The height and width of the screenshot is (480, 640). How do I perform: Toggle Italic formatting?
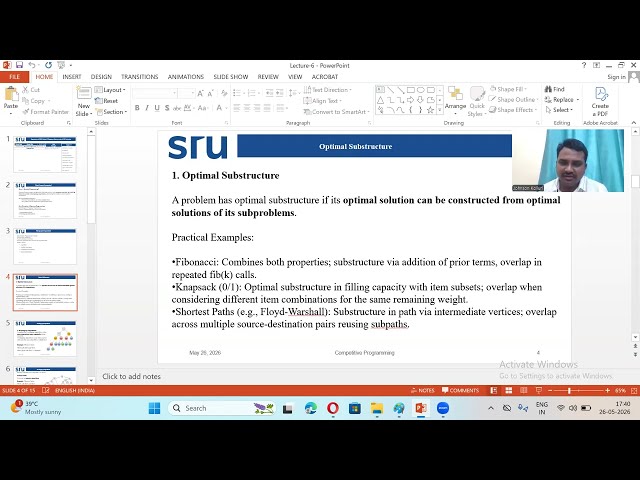coord(147,108)
